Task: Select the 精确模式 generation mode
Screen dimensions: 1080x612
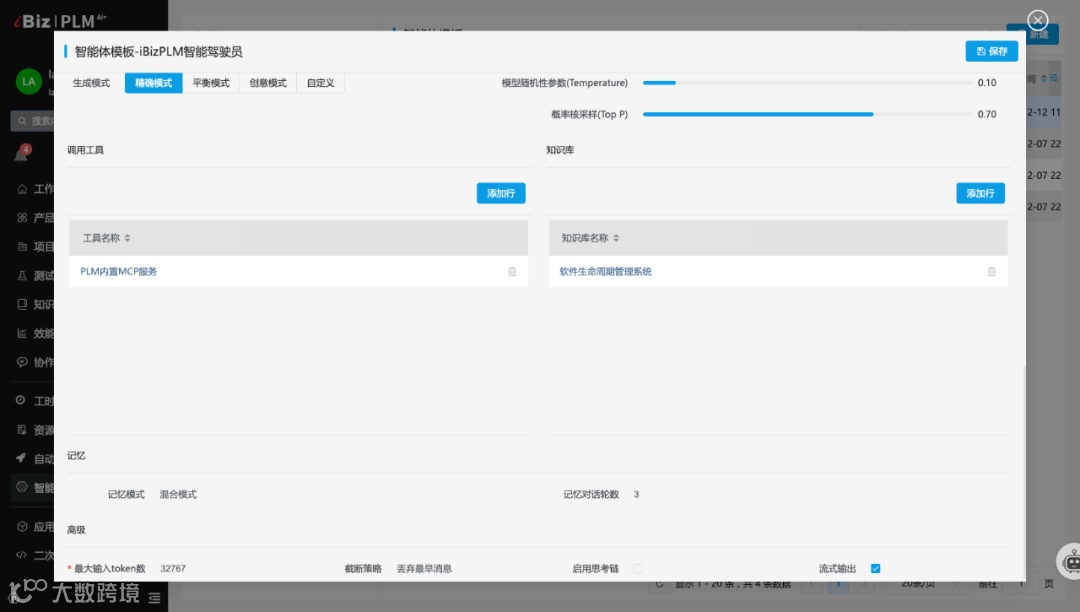Action: click(x=154, y=83)
